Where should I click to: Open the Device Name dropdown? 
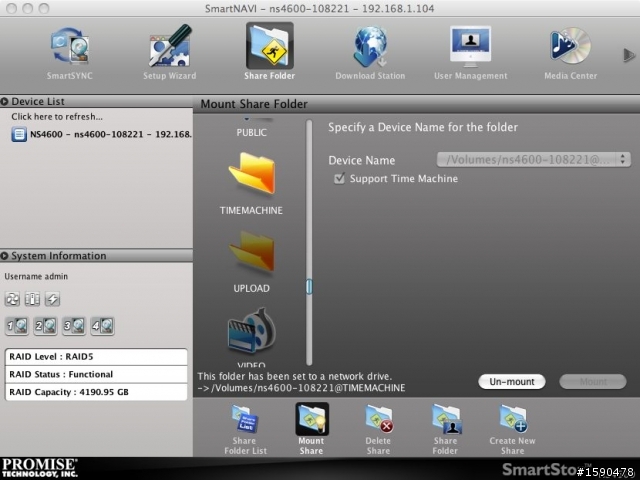coord(534,160)
